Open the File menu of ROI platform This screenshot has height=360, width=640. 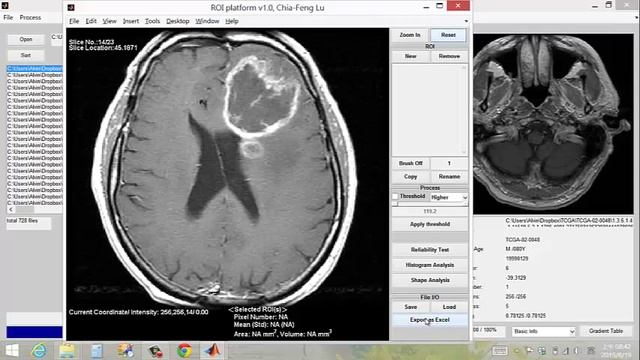(74, 21)
